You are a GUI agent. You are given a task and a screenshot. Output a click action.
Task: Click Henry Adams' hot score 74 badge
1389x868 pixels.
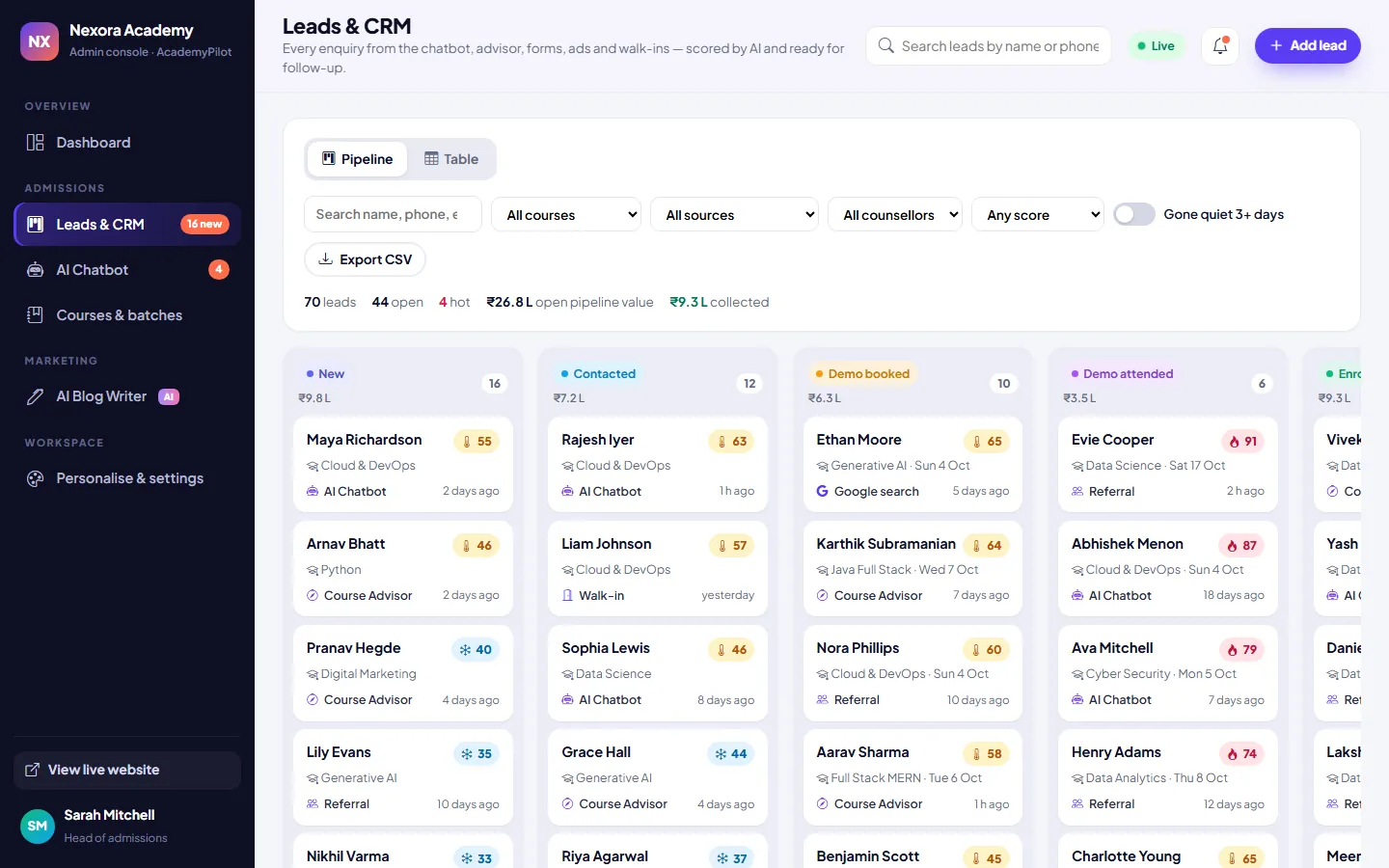click(x=1242, y=754)
